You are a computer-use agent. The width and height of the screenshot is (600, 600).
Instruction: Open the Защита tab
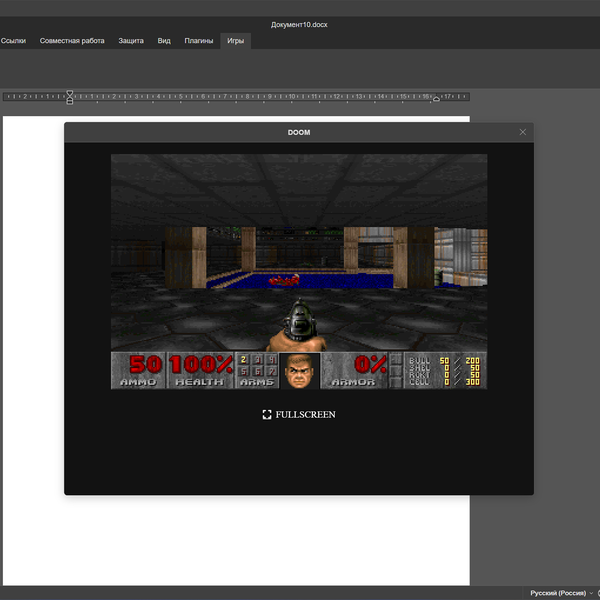(x=131, y=41)
